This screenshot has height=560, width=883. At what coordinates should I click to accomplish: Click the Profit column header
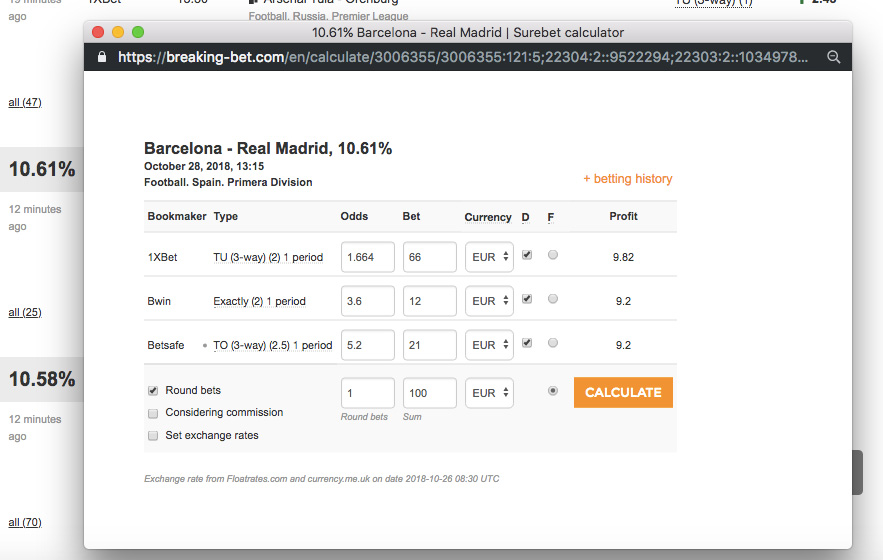(623, 216)
